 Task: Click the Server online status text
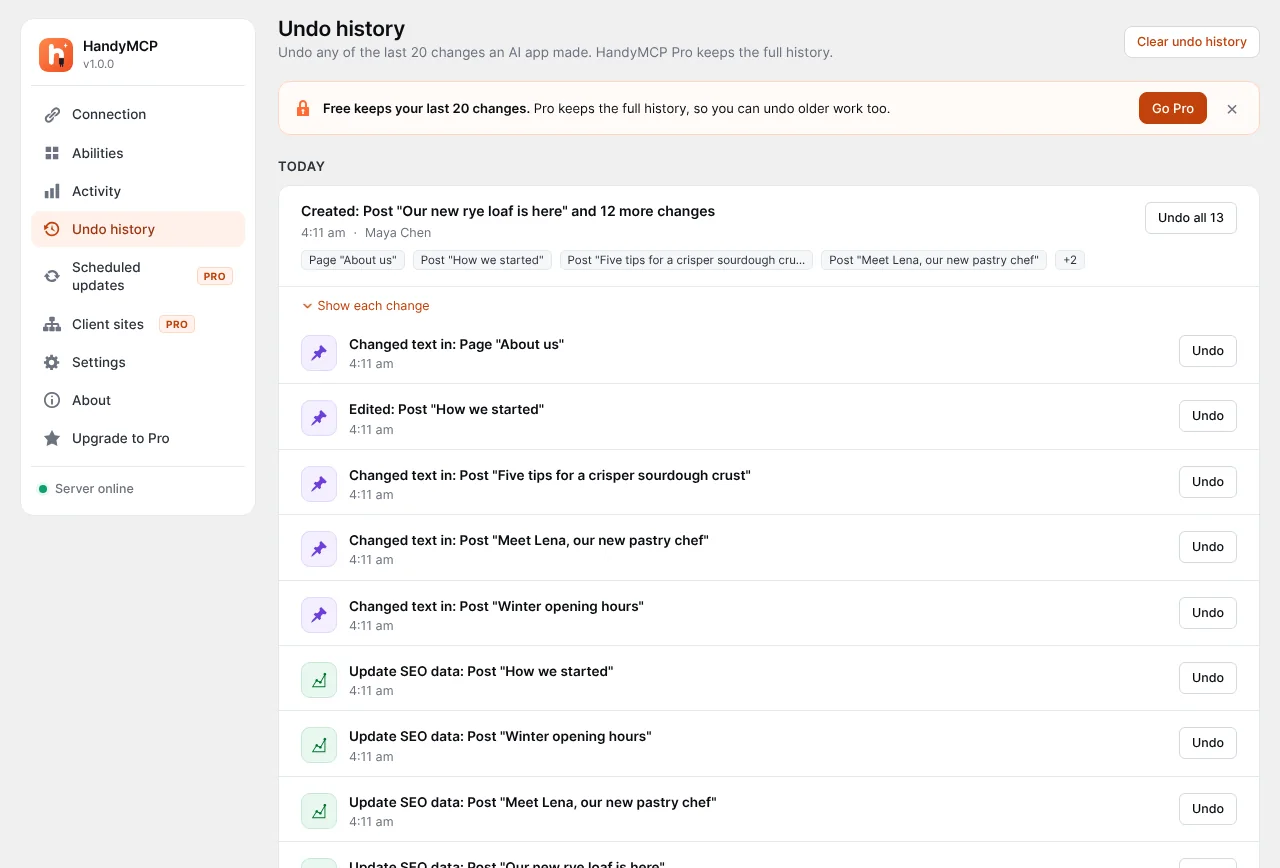[94, 489]
